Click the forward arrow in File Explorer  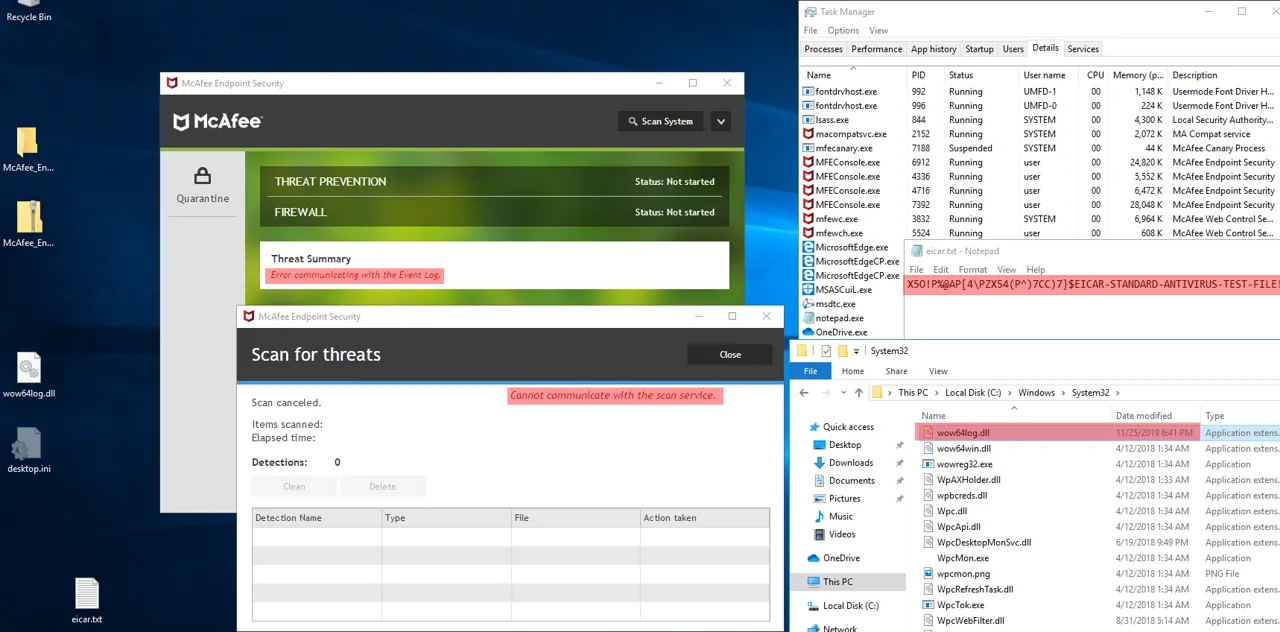(824, 393)
